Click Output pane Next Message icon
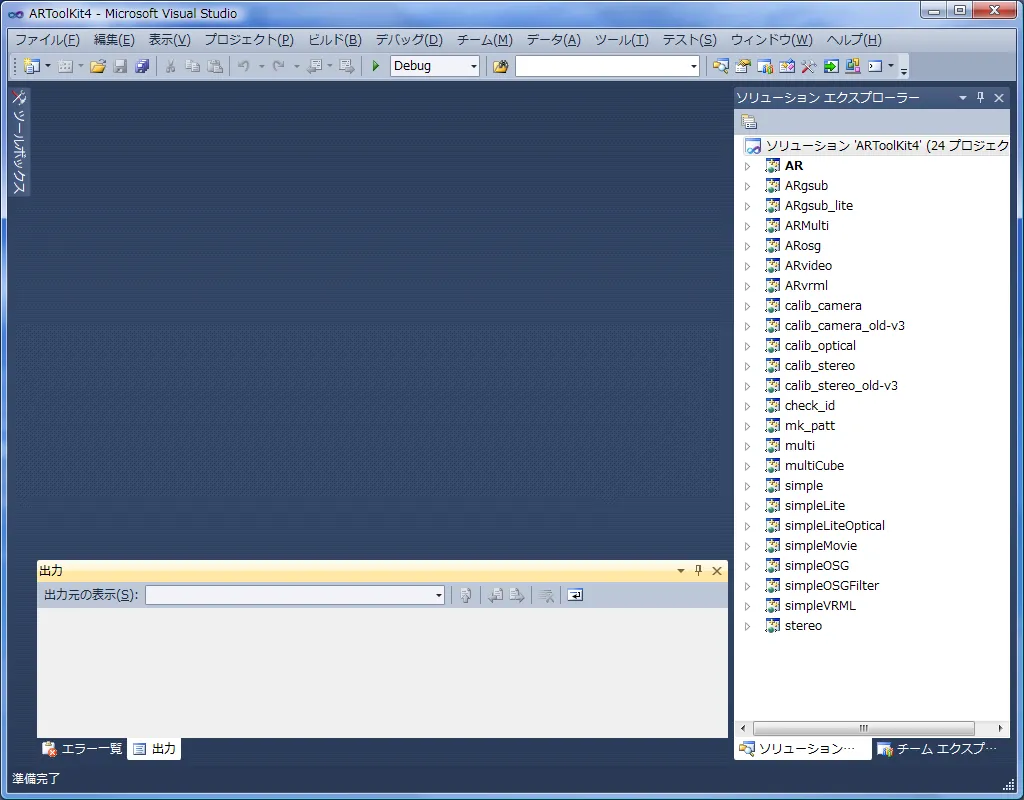Screen dimensions: 1024x800 tap(517, 595)
